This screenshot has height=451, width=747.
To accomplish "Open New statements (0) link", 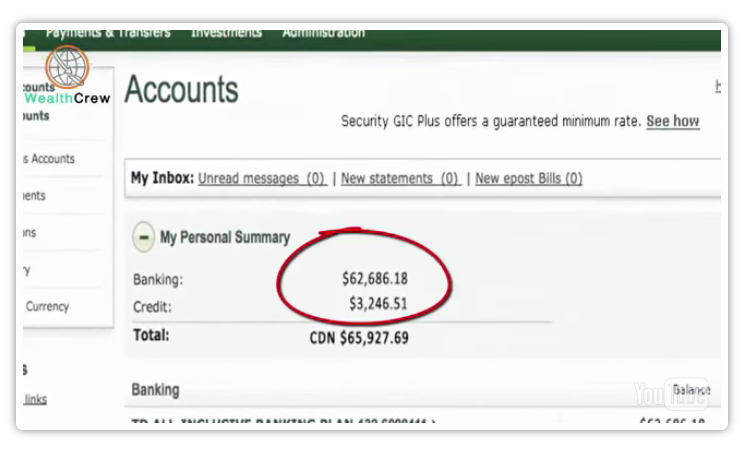I will pyautogui.click(x=401, y=179).
